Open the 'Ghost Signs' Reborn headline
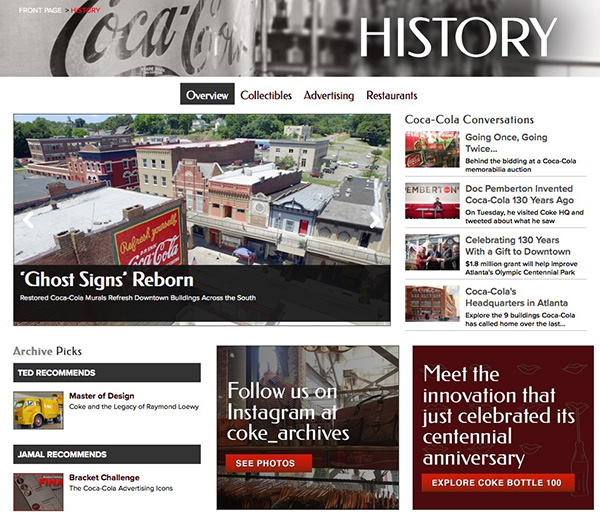Screen dimensions: 600x516 click(x=107, y=279)
